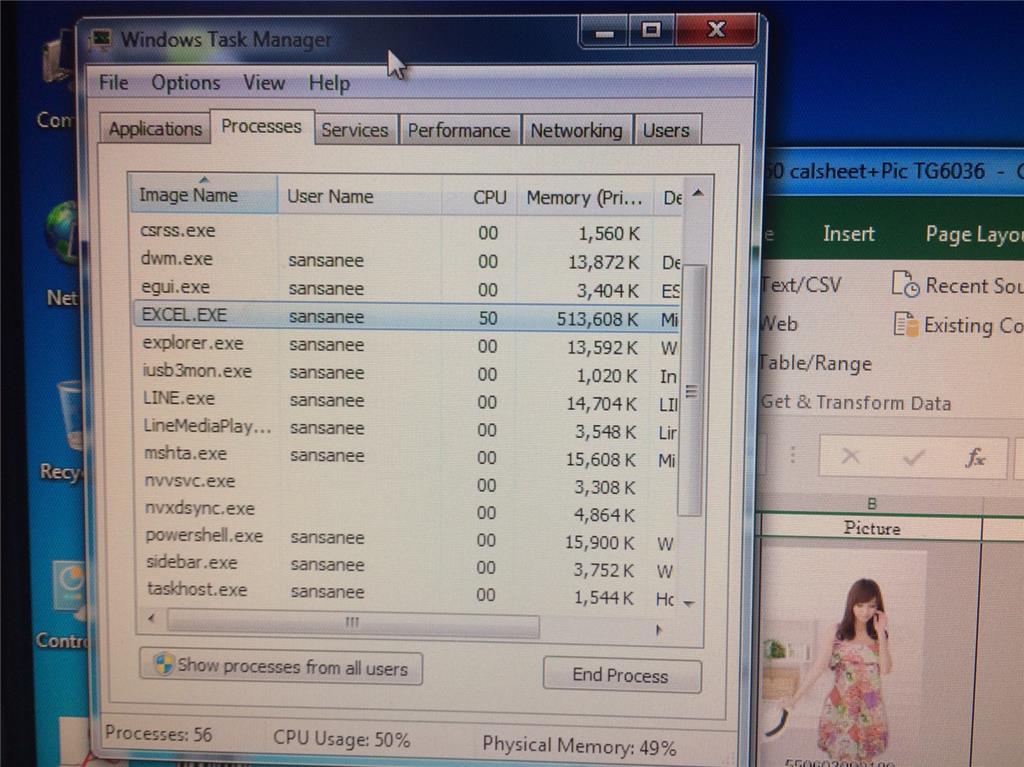Select the LineMediaPlay... process row
The width and height of the screenshot is (1024, 767).
406,429
